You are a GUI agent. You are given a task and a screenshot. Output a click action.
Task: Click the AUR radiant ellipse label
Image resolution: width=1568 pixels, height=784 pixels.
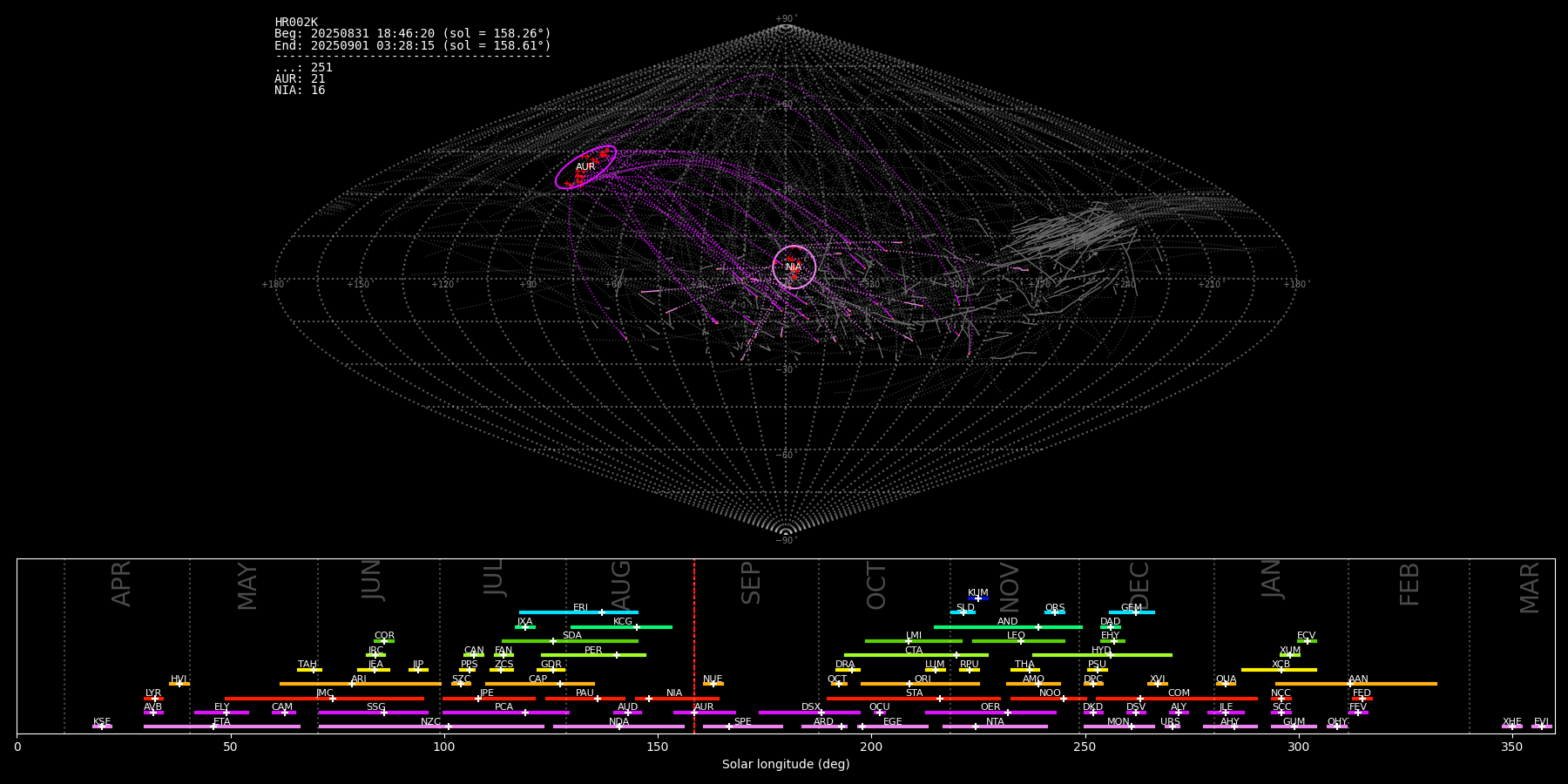tap(585, 167)
